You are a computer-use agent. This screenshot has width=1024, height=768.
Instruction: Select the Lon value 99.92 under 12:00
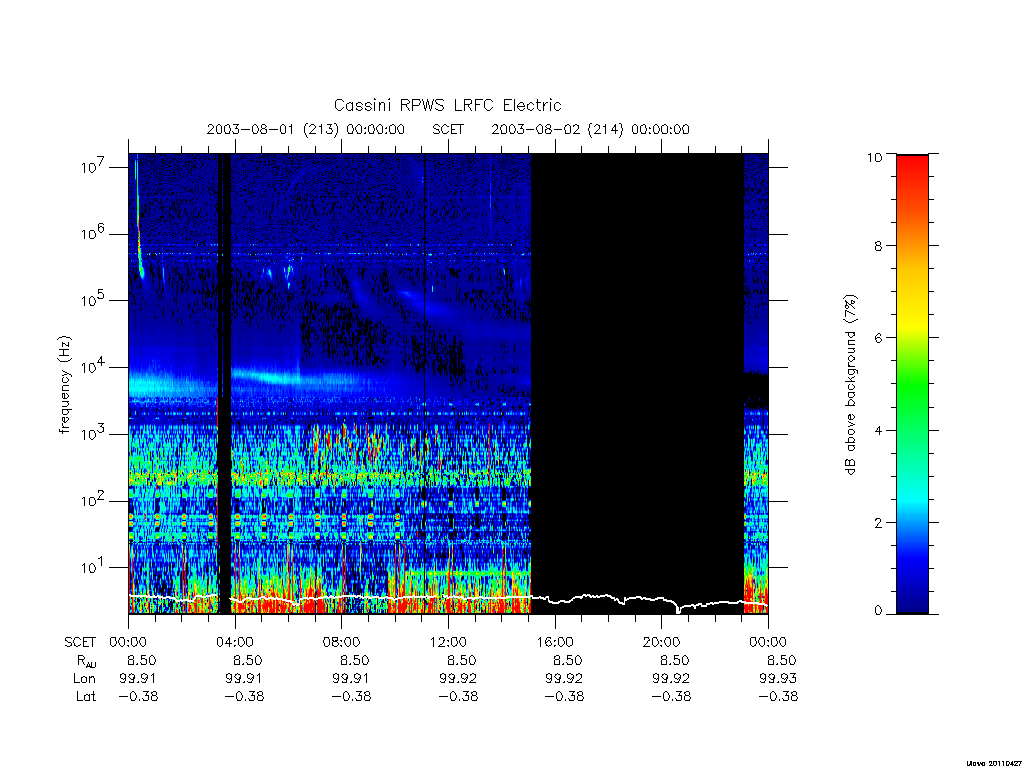[x=458, y=679]
